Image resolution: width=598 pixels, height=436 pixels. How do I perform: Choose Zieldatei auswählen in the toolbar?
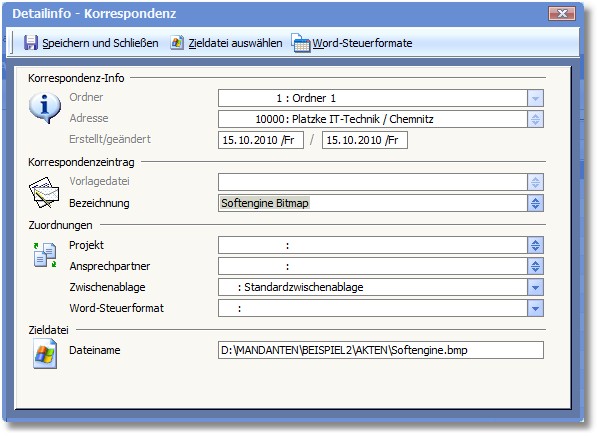[x=235, y=43]
